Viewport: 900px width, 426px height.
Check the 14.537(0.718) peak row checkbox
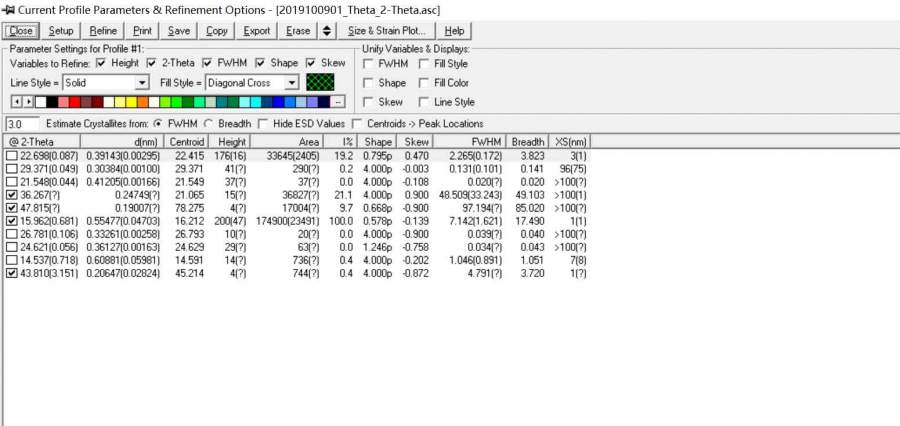point(12,261)
